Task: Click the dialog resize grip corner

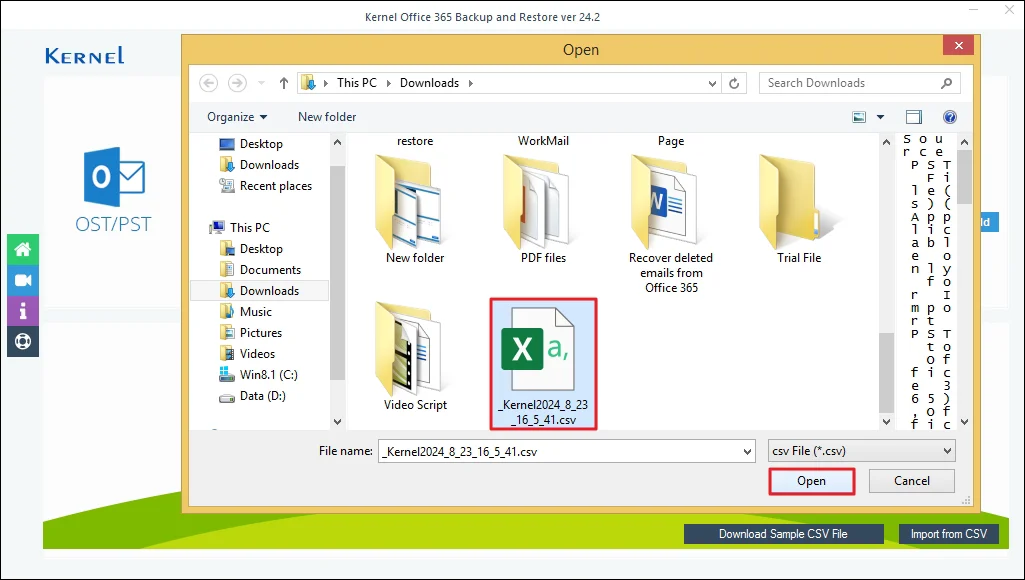Action: 965,500
